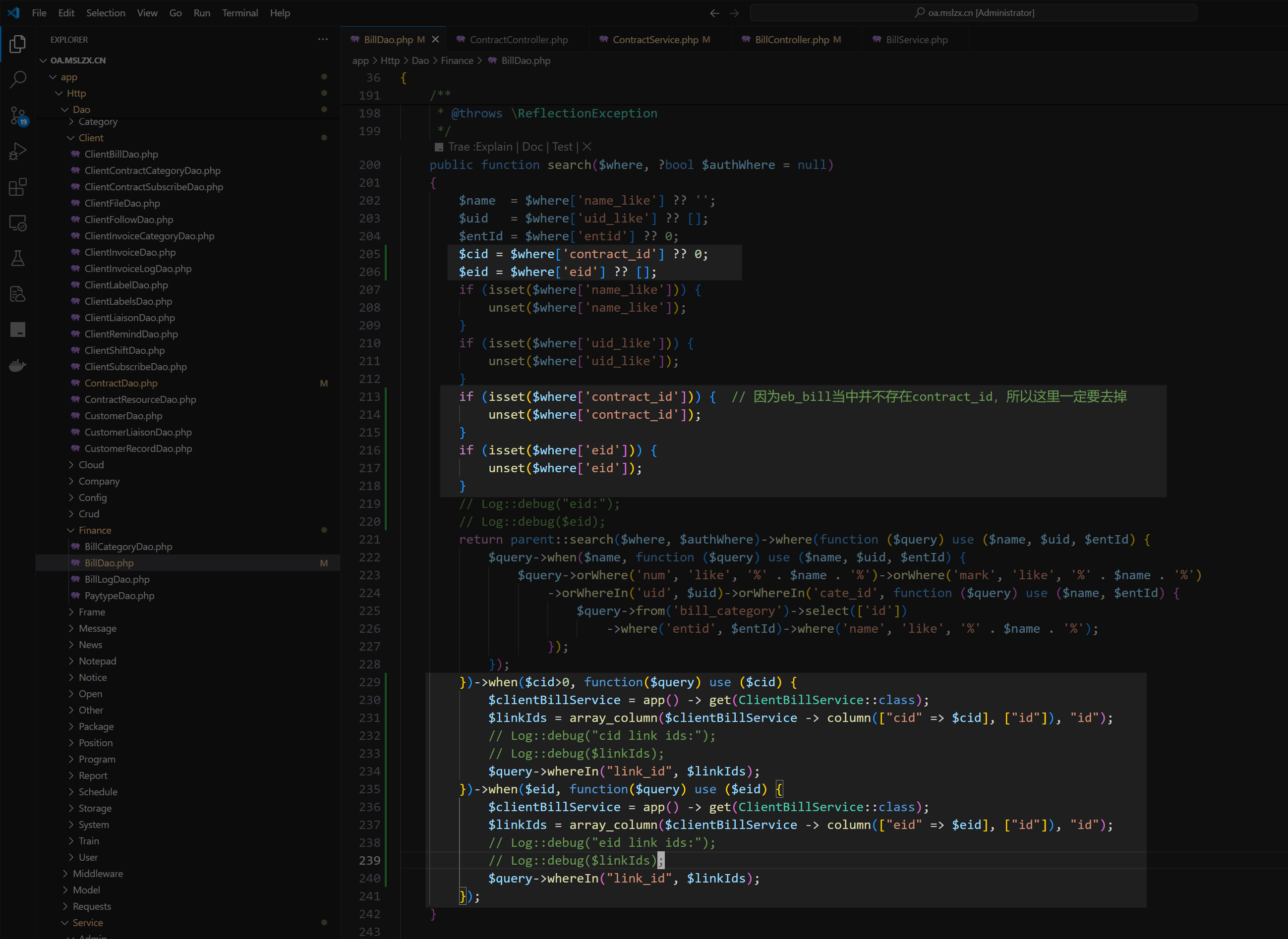Click Dao in the breadcrumb path

click(x=420, y=60)
